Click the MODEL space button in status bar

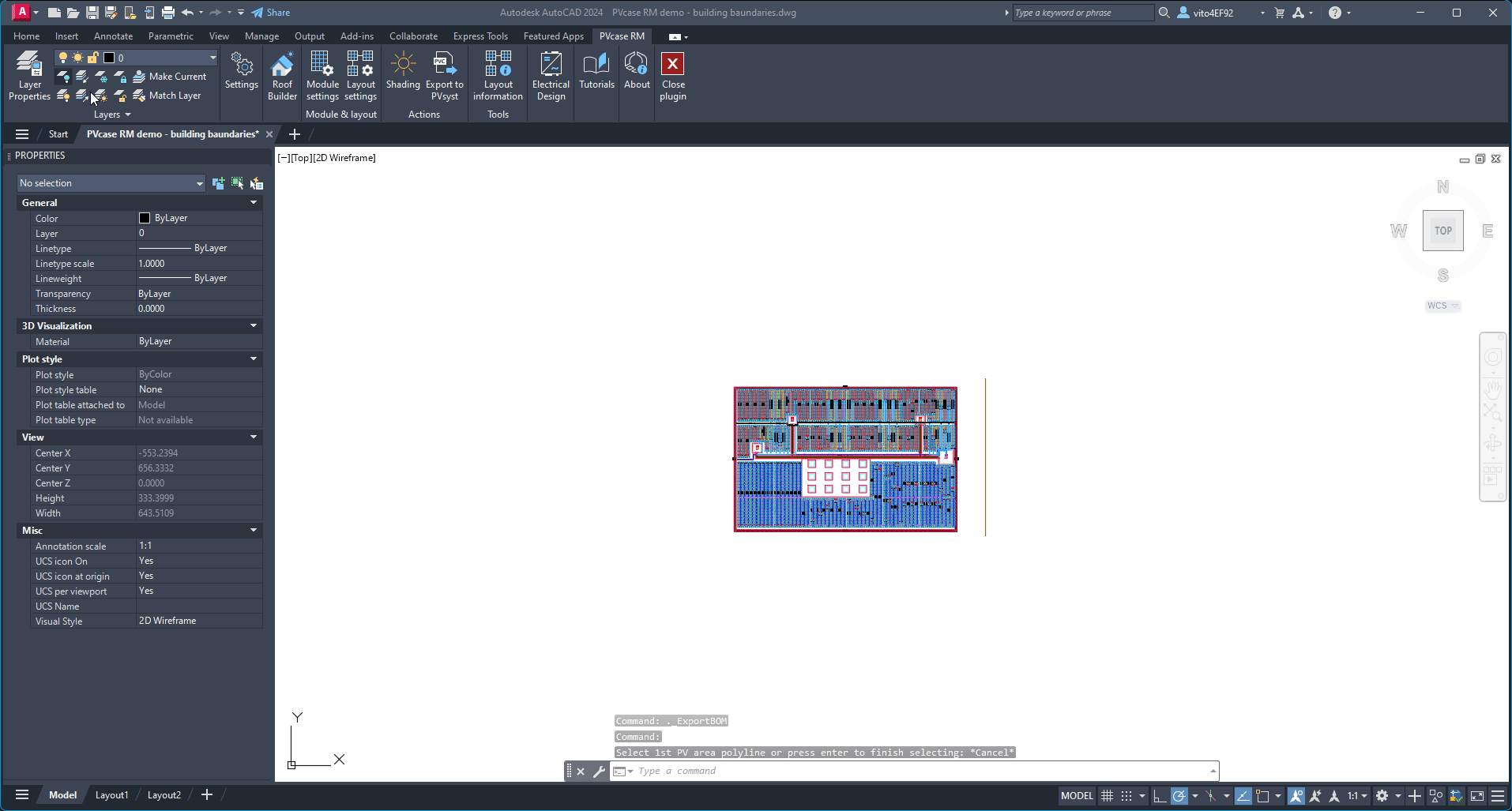point(1077,796)
